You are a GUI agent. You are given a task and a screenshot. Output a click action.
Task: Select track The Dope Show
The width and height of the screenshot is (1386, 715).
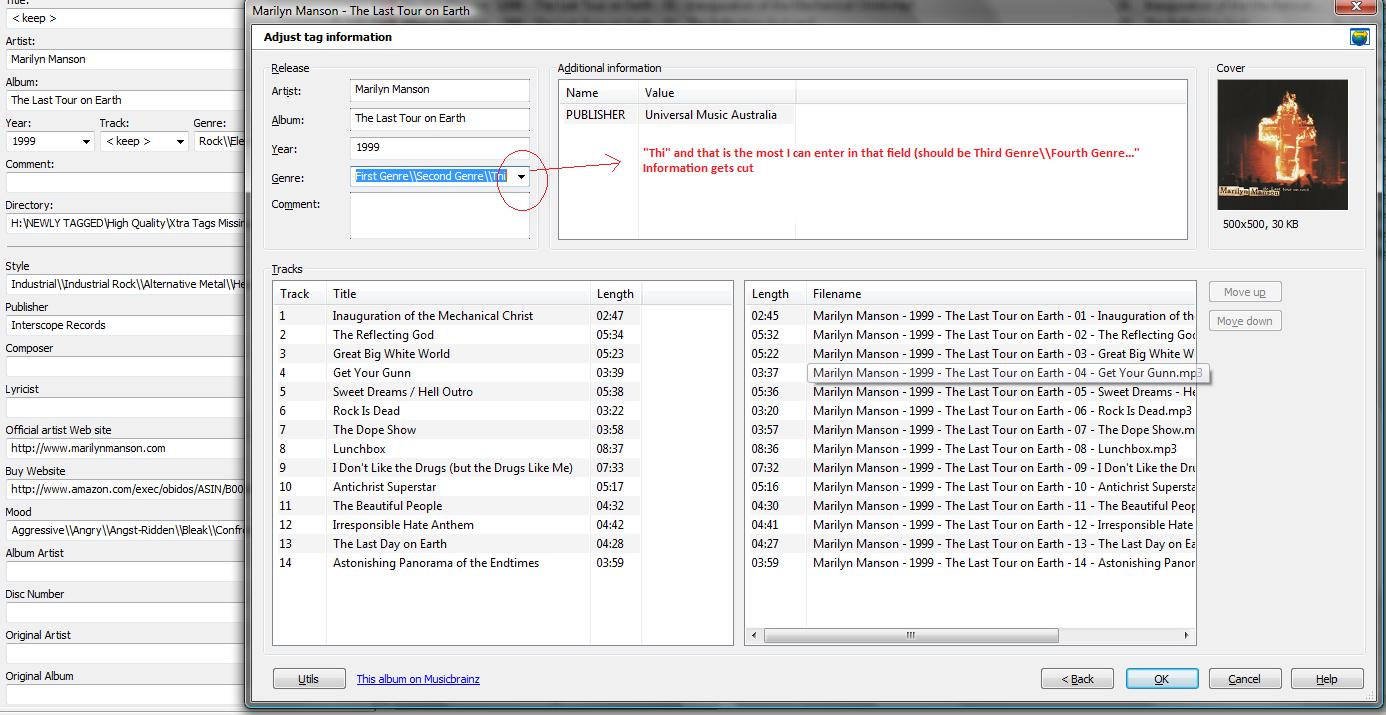click(x=374, y=430)
